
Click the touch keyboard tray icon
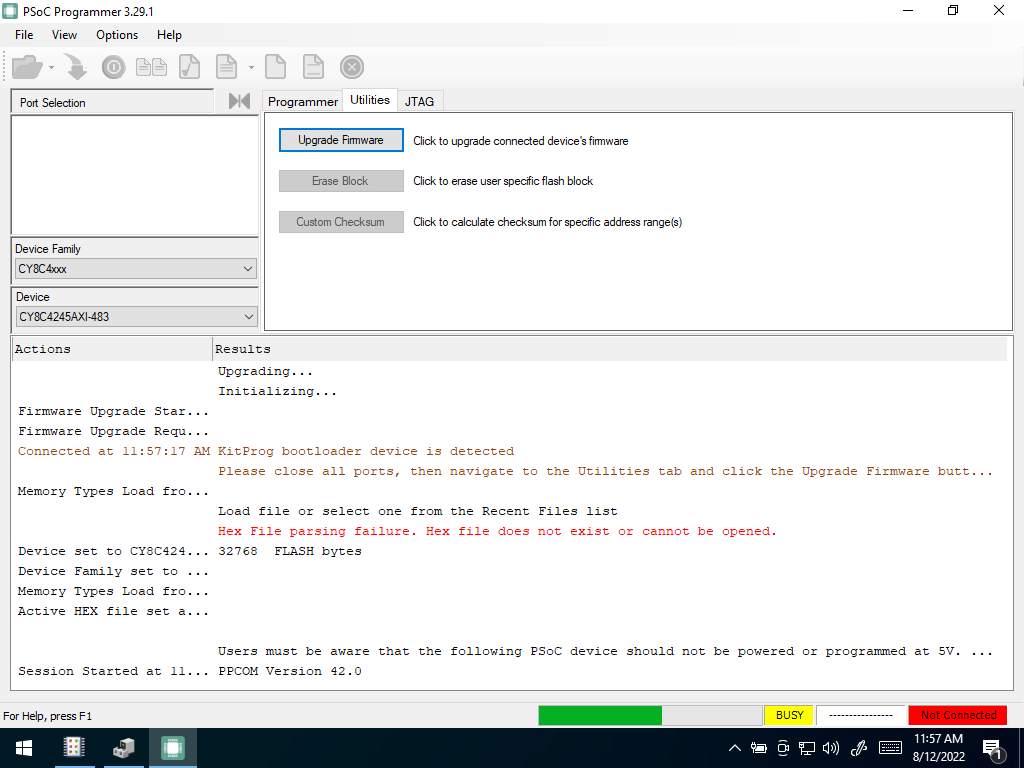tap(890, 748)
